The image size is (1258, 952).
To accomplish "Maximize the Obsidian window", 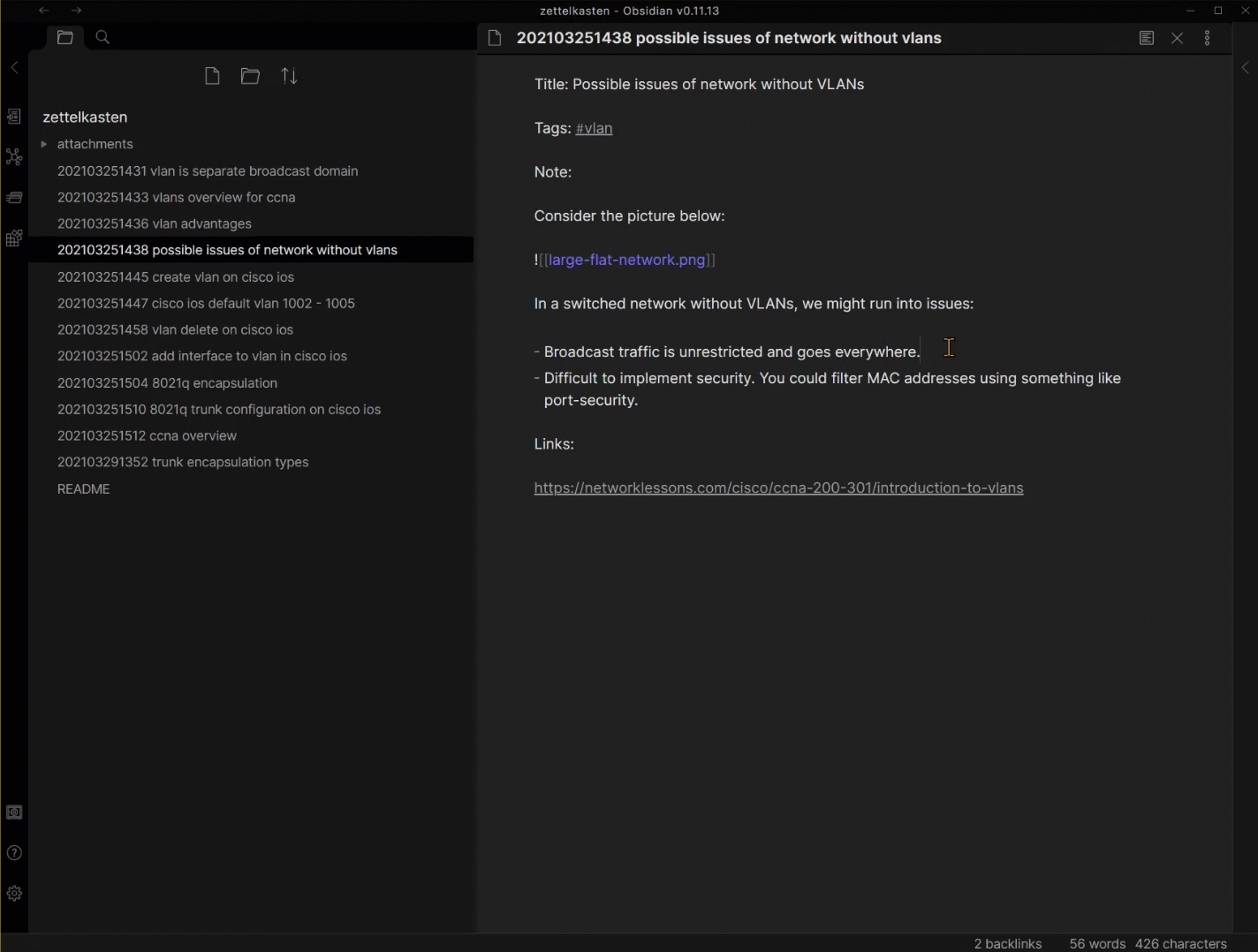I will (1218, 11).
